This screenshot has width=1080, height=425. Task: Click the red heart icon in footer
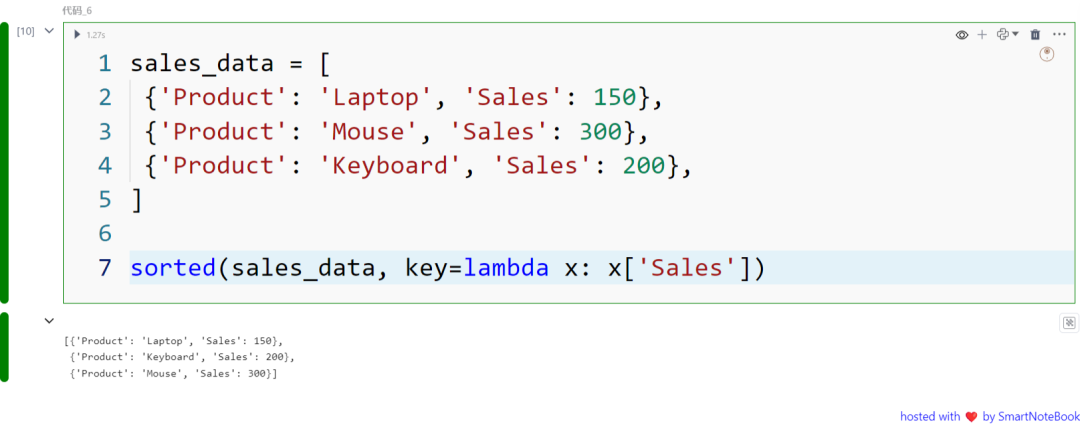971,417
